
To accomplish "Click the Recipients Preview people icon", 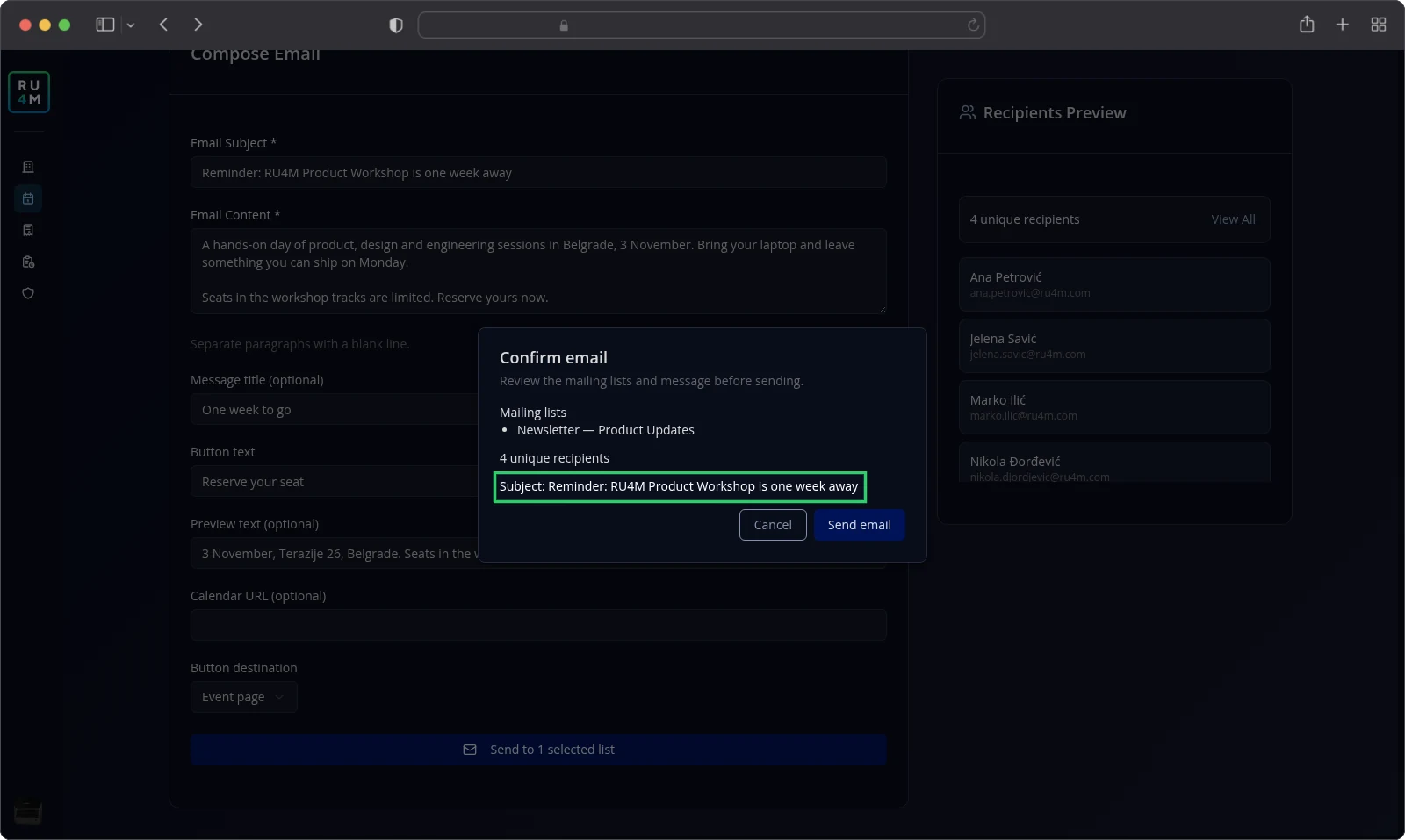I will pyautogui.click(x=968, y=112).
